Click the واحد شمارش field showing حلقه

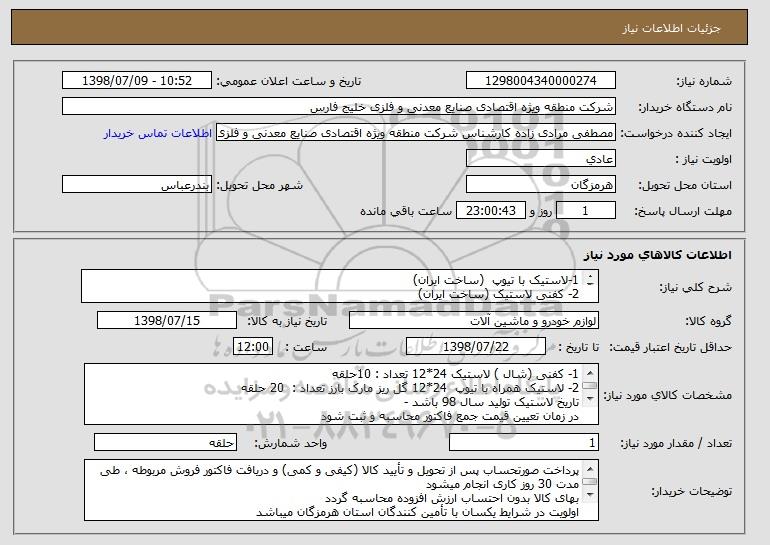coord(165,442)
